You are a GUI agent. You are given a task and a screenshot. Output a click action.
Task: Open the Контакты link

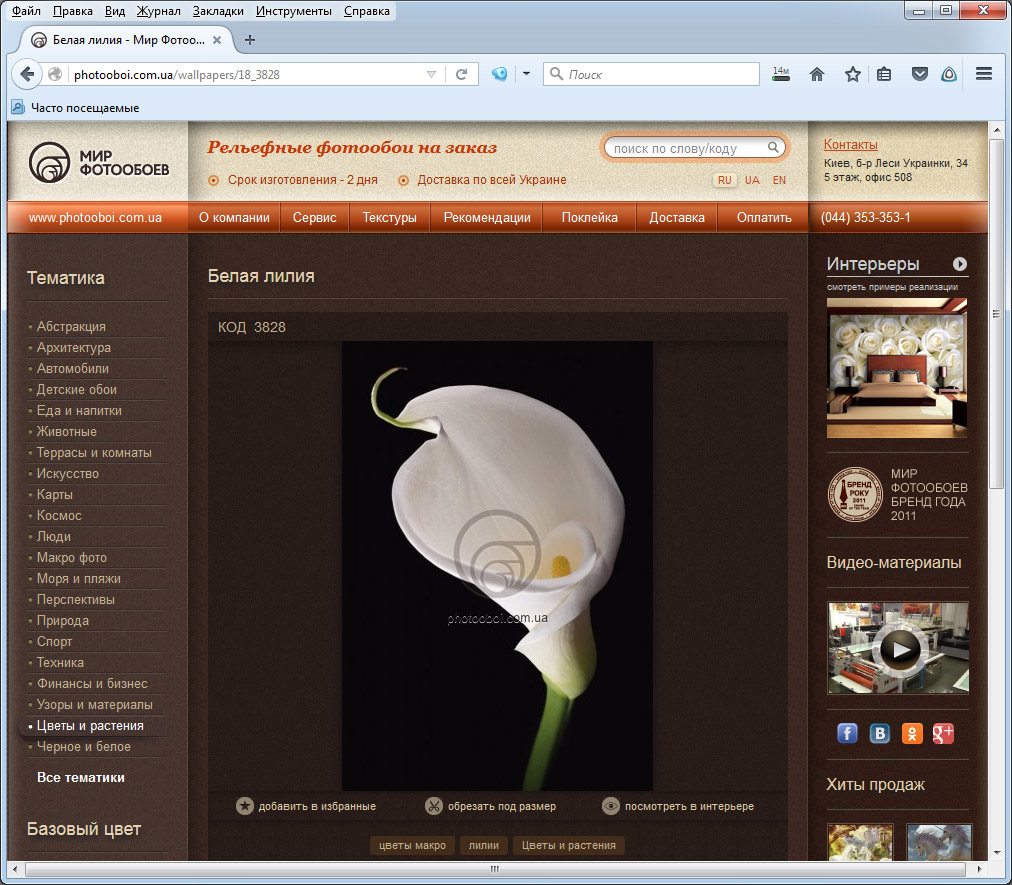[850, 145]
